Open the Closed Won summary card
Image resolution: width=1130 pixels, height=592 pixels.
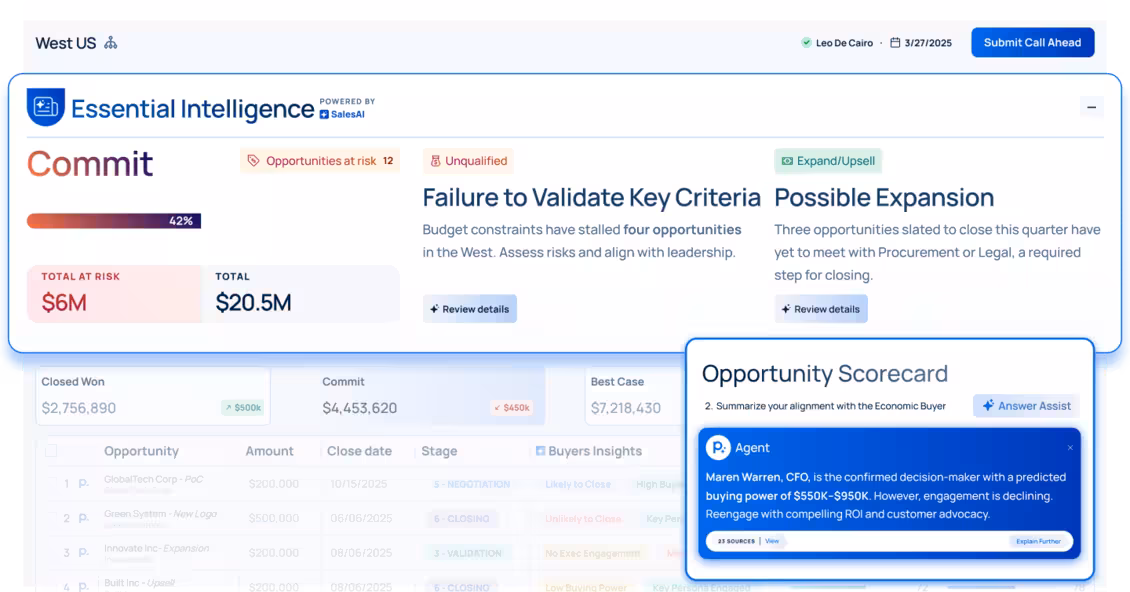click(x=153, y=396)
